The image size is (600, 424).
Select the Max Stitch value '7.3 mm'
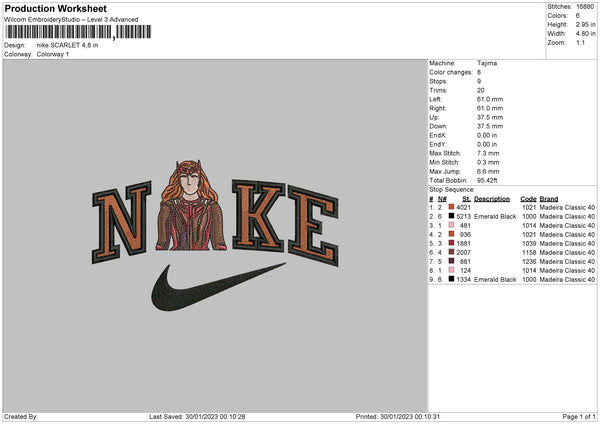488,153
